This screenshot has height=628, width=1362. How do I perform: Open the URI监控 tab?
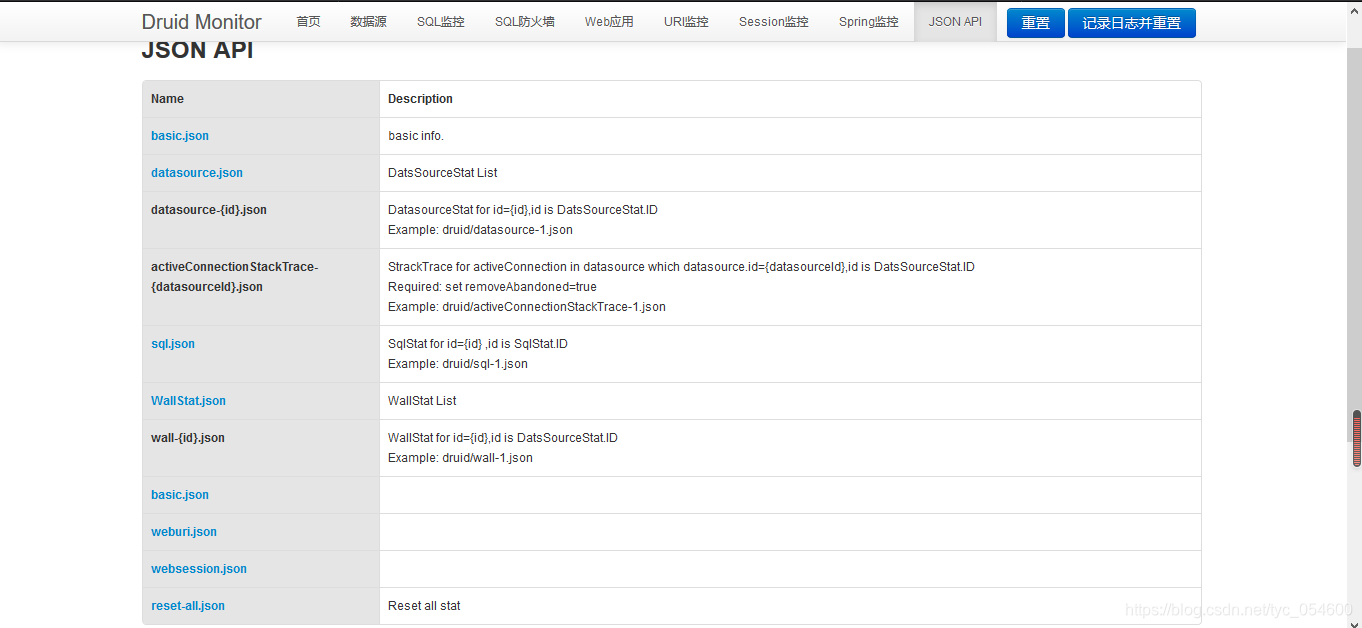click(686, 22)
